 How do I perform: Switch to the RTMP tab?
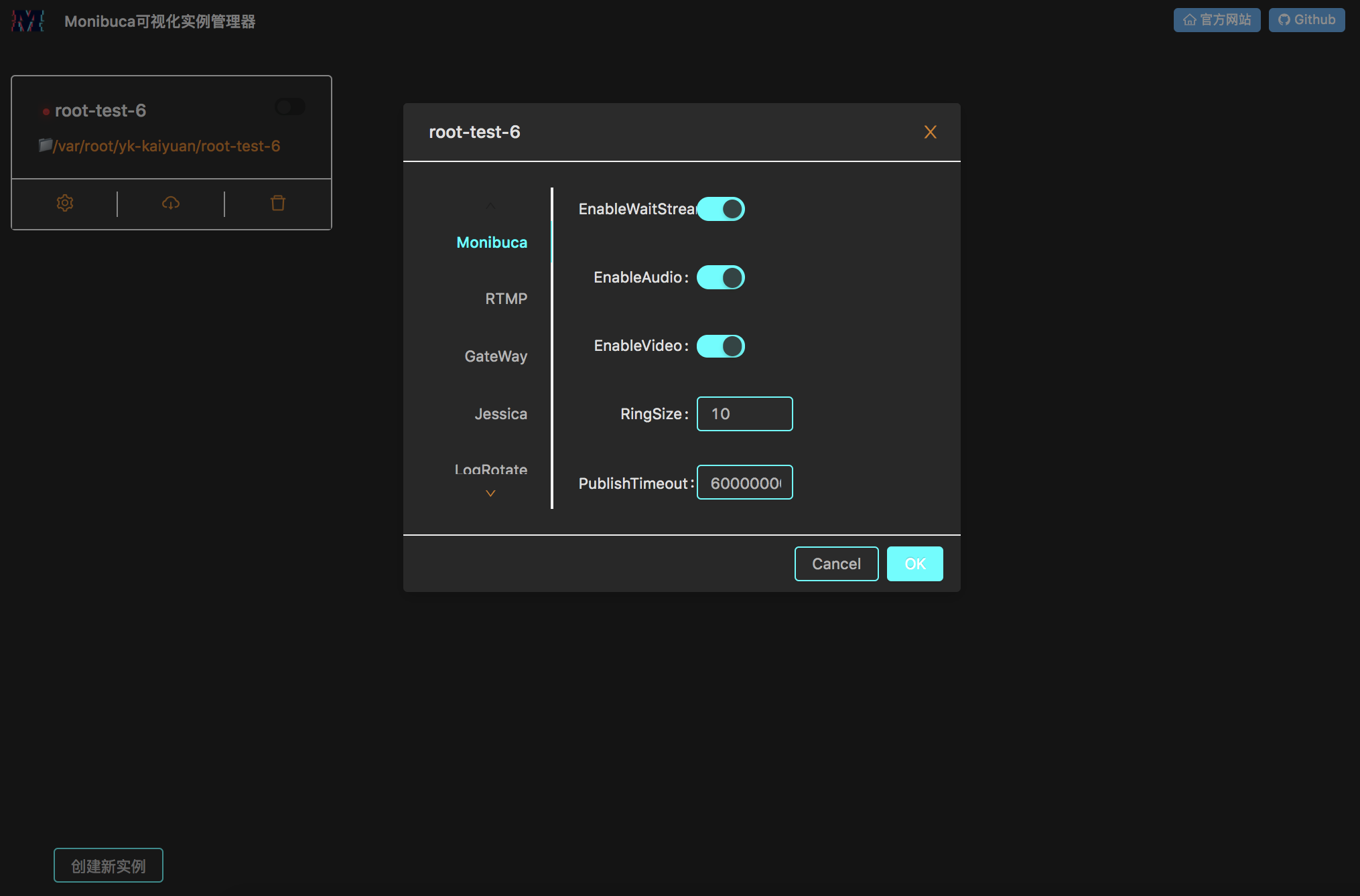pyautogui.click(x=506, y=299)
